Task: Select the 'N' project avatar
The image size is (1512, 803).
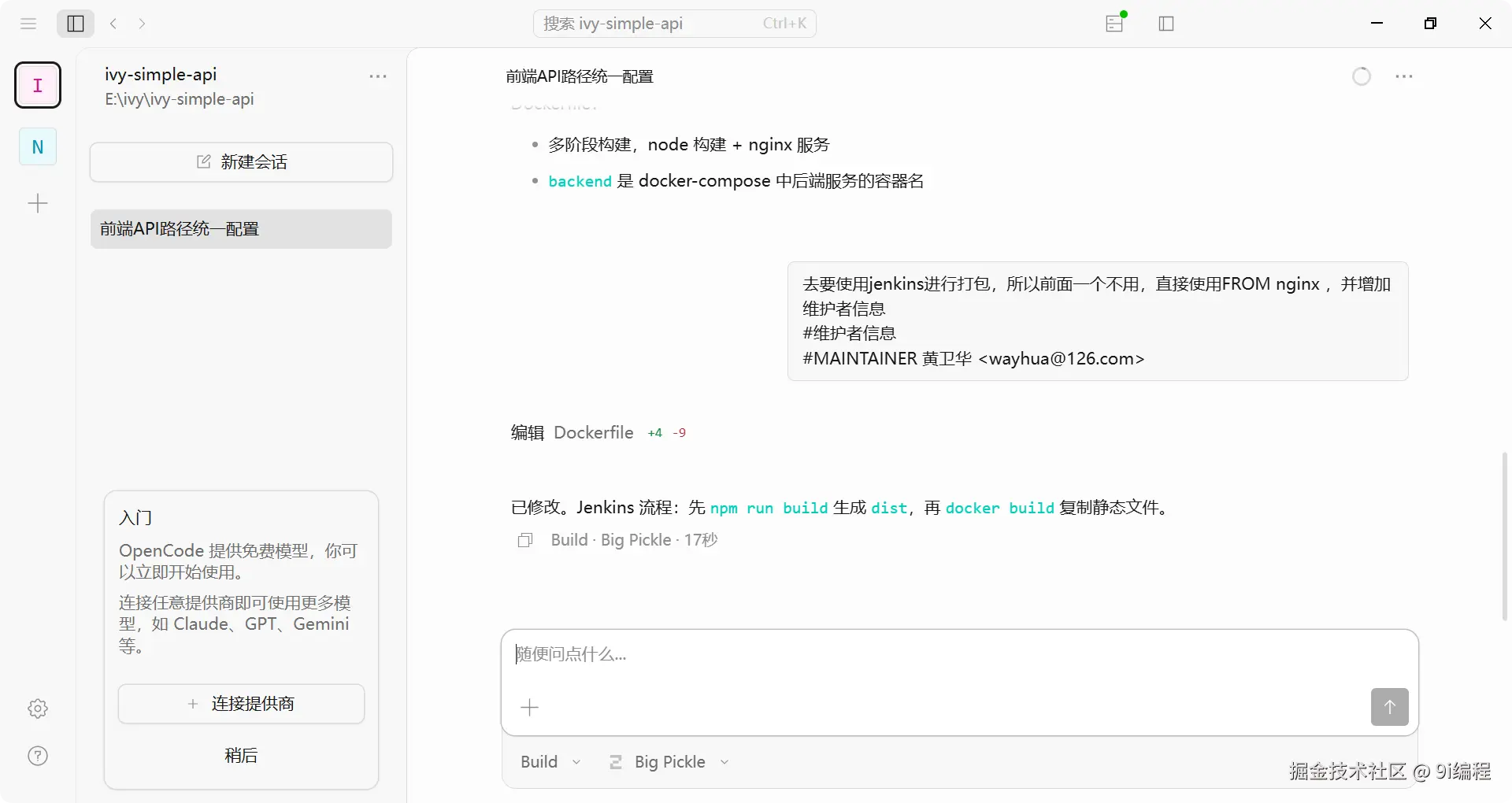Action: (38, 146)
